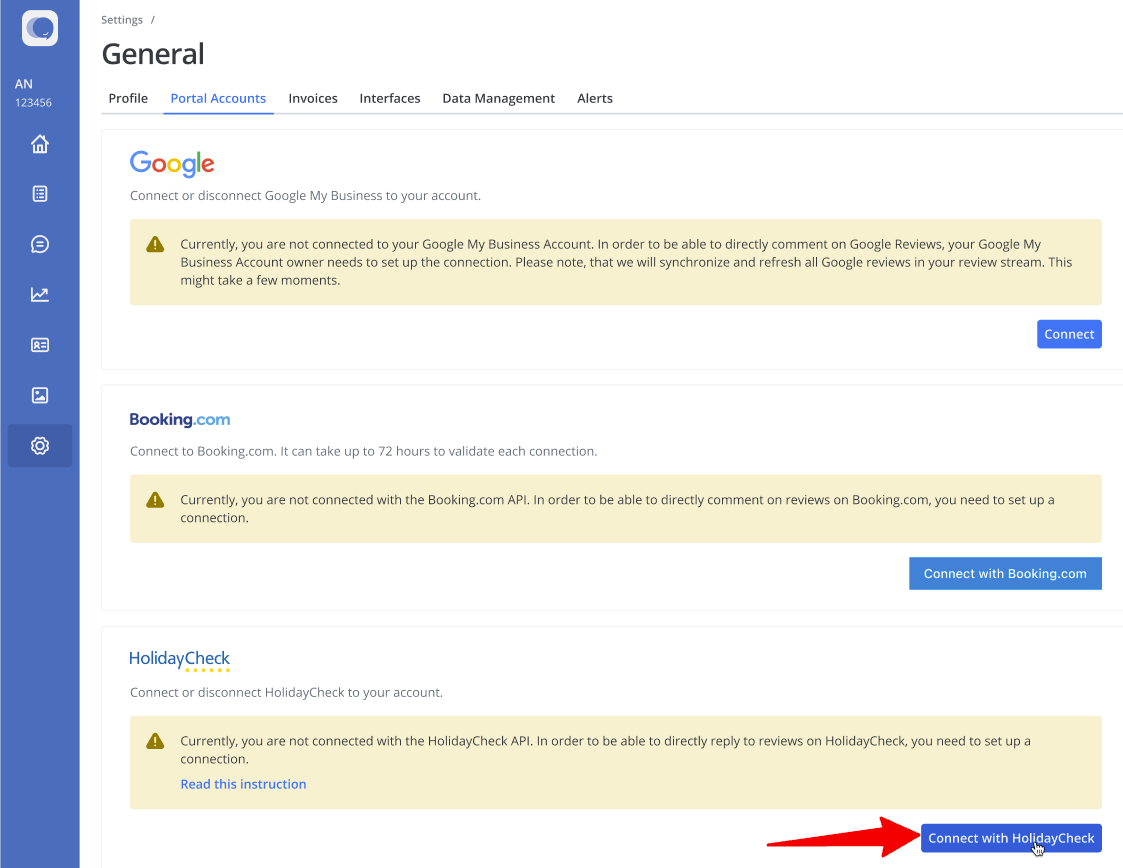This screenshot has width=1123, height=868.
Task: Open the list/reports icon in sidebar
Action: [40, 194]
